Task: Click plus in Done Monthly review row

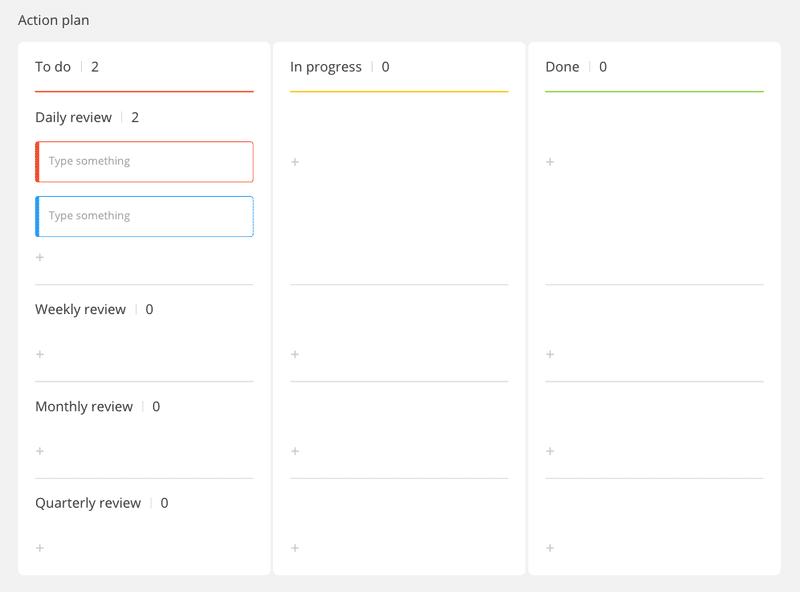Action: coord(550,451)
